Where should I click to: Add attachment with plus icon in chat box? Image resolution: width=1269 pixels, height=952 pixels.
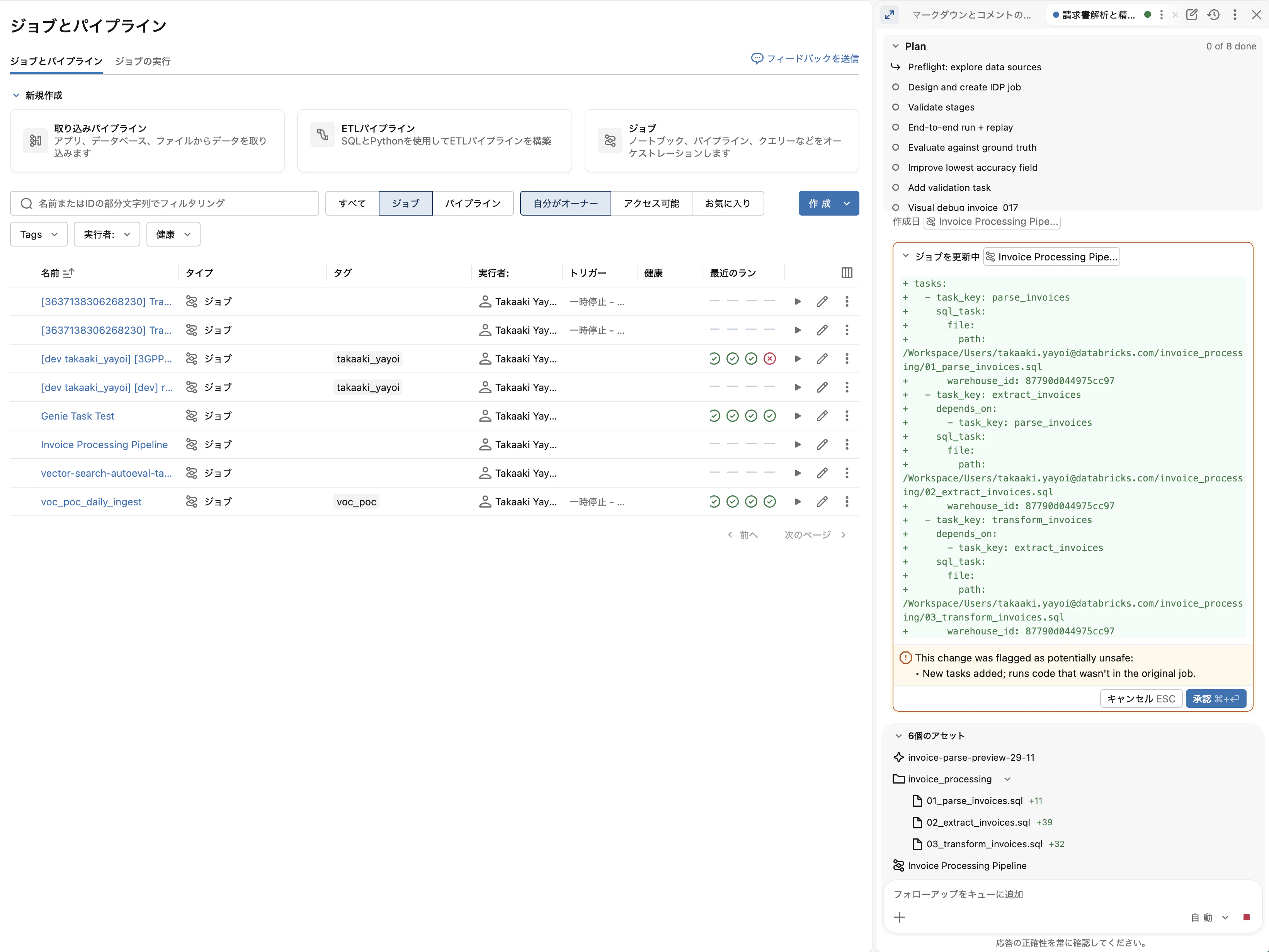(900, 918)
